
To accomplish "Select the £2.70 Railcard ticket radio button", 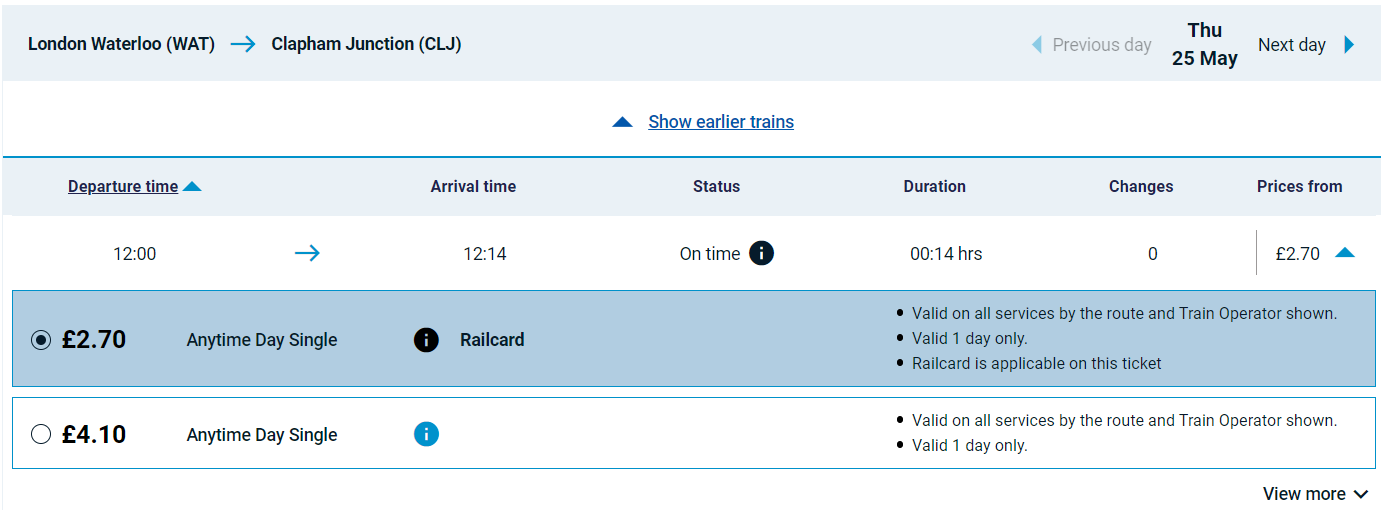I will 41,340.
